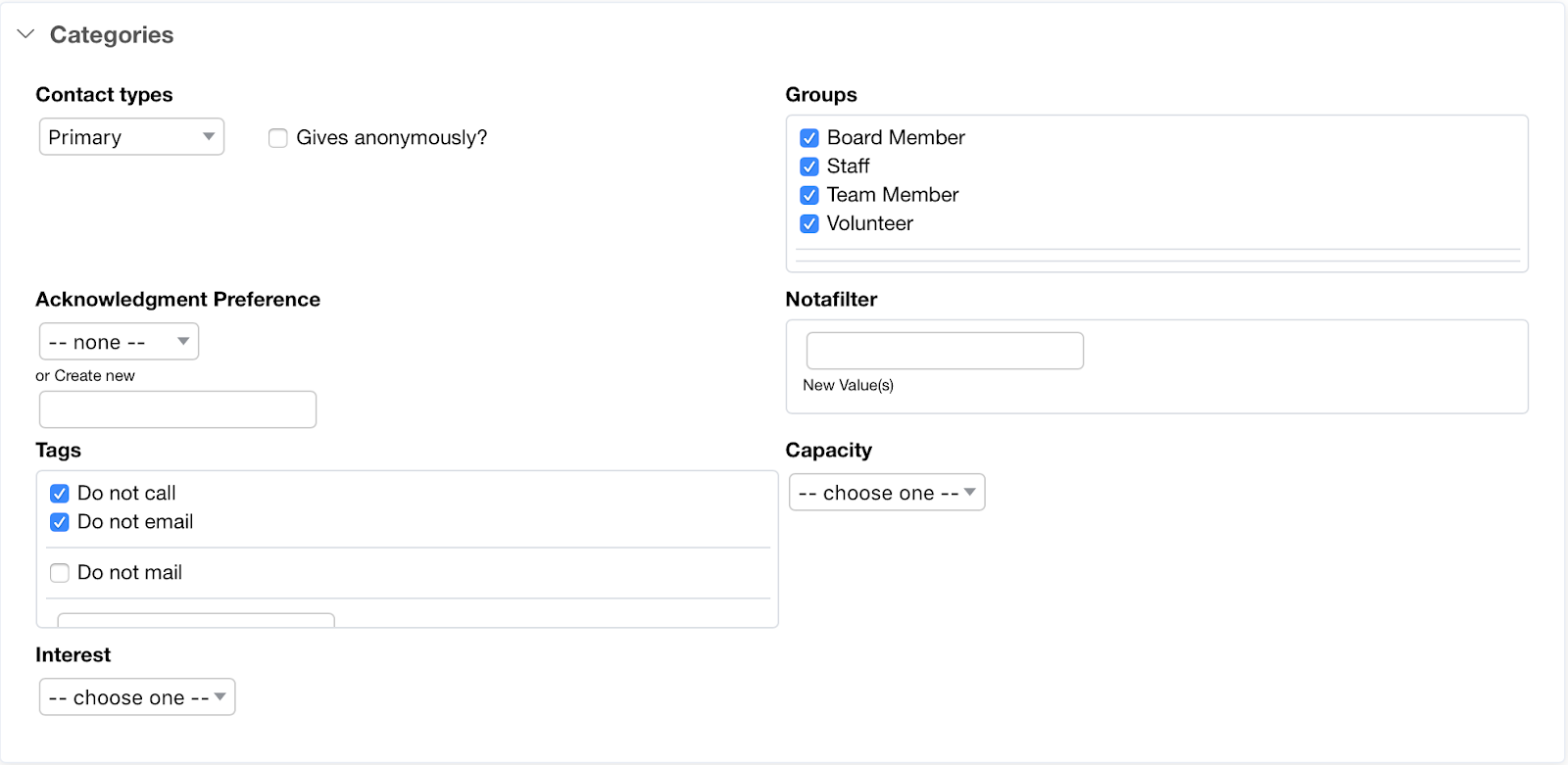1568x765 pixels.
Task: Untick the Volunteer group checkbox
Action: (809, 224)
